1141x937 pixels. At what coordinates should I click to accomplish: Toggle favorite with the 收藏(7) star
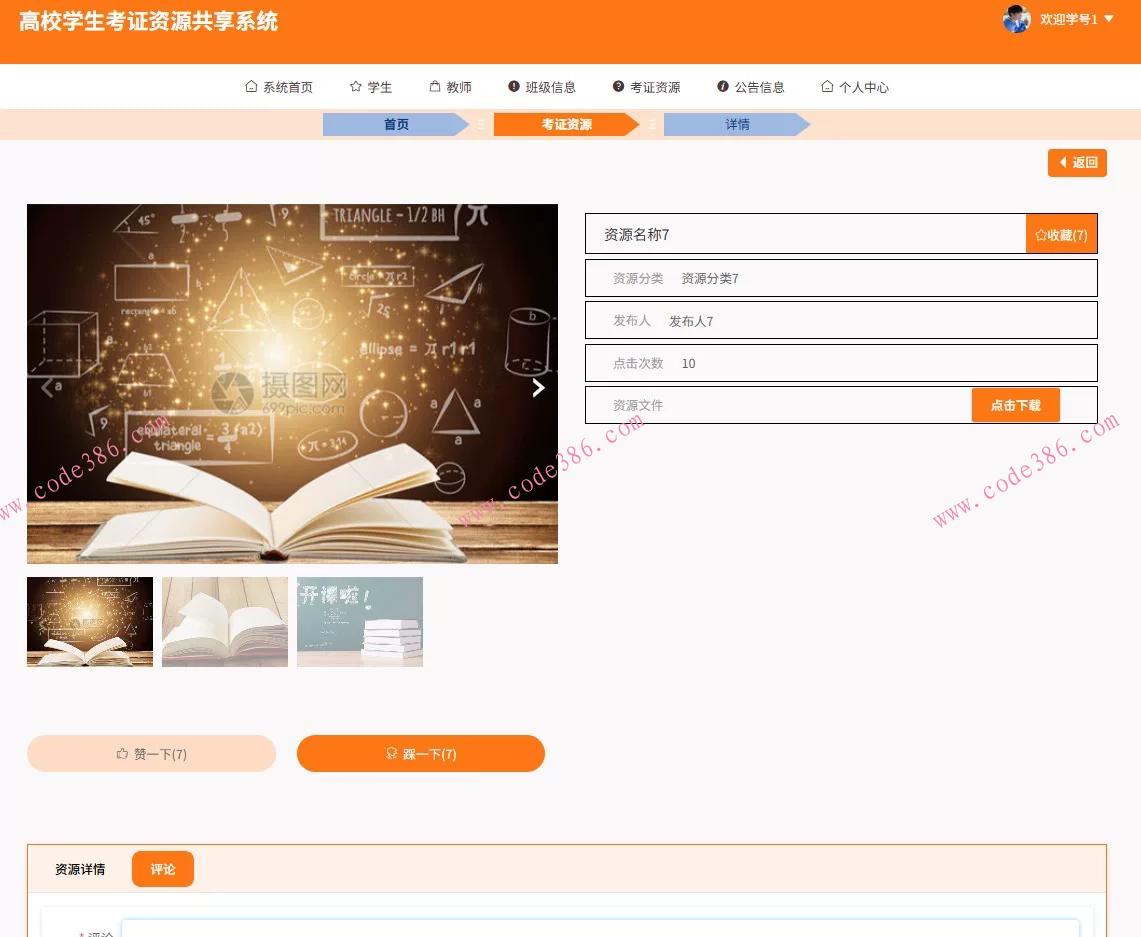pos(1060,234)
